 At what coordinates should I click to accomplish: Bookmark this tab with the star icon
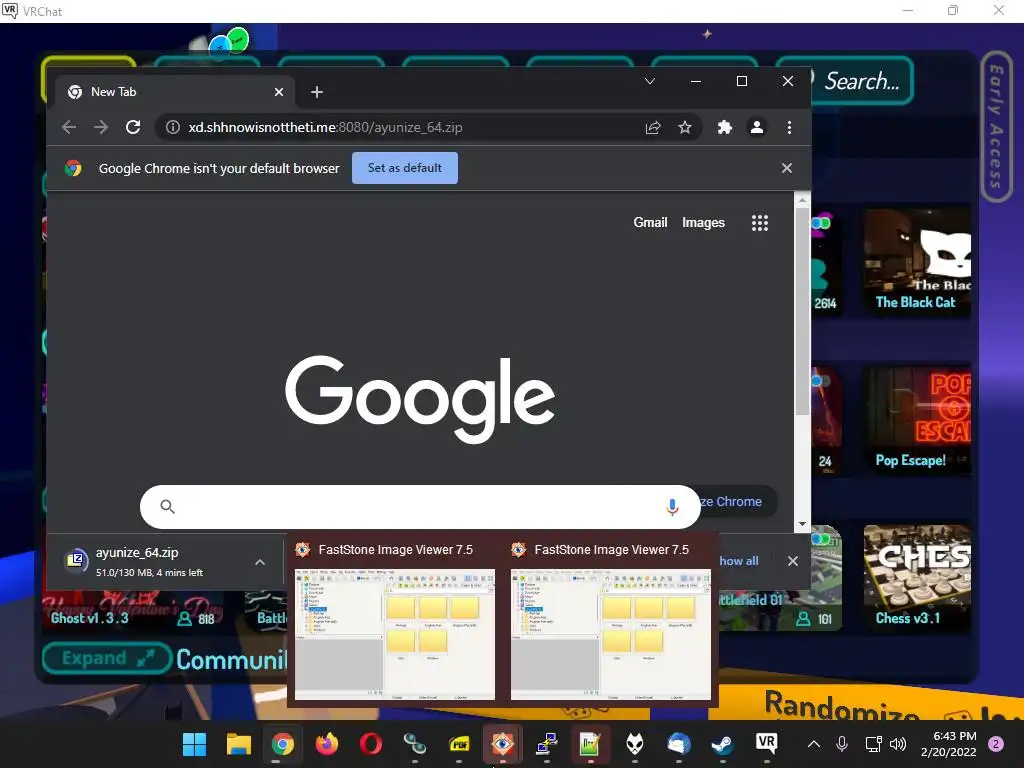[684, 127]
